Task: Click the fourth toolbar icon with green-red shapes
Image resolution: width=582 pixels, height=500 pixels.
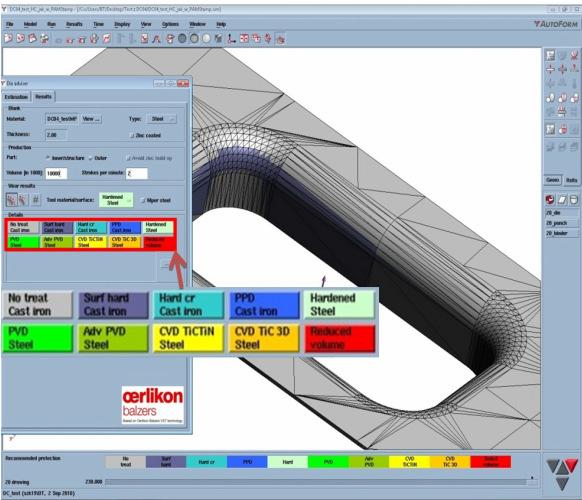Action: coord(45,38)
